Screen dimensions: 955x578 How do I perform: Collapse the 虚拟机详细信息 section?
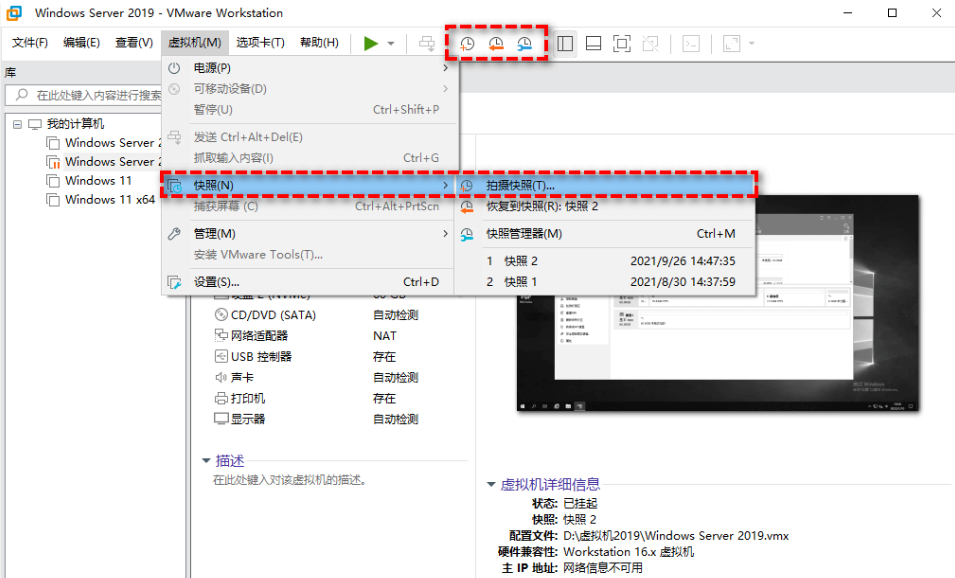491,485
